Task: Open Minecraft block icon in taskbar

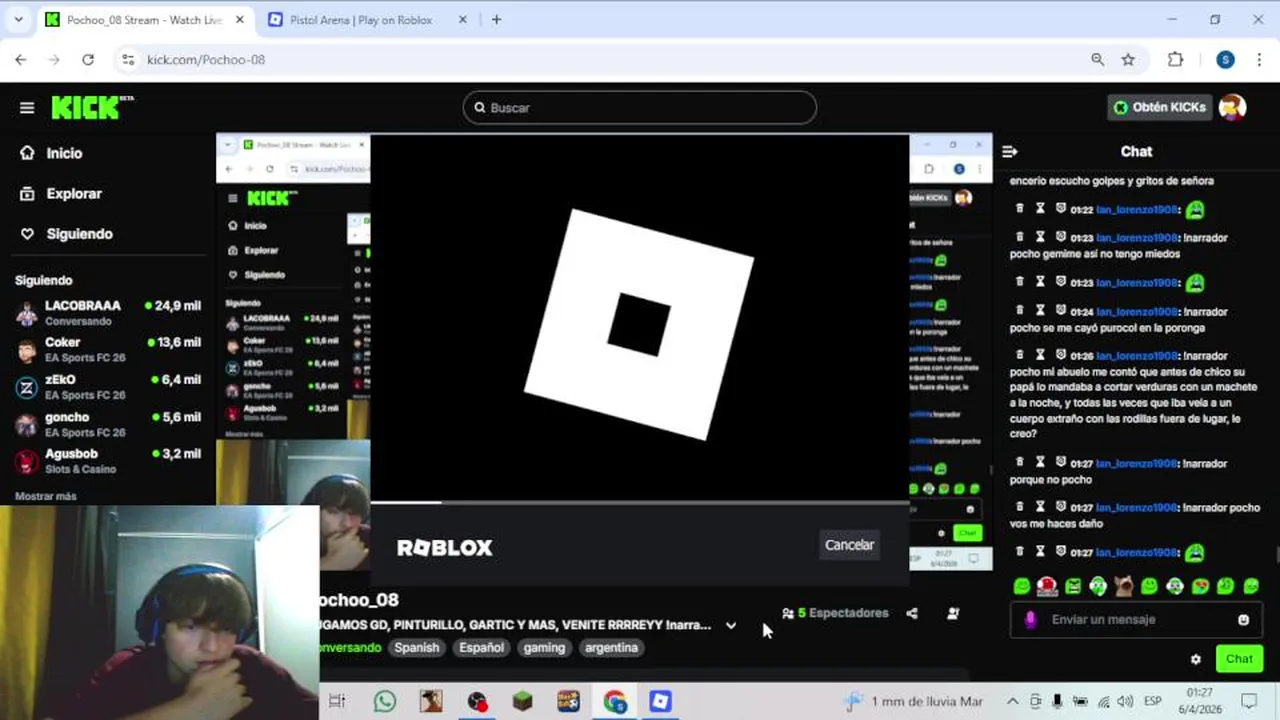Action: (x=523, y=701)
